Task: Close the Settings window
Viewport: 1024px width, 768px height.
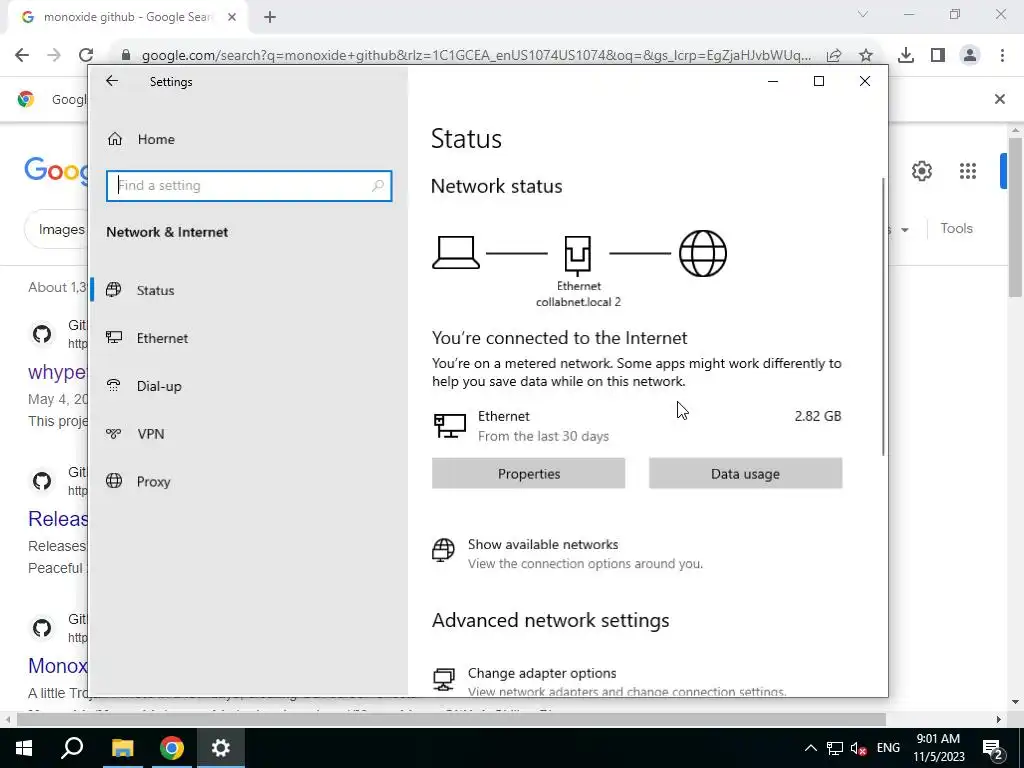Action: pos(865,81)
